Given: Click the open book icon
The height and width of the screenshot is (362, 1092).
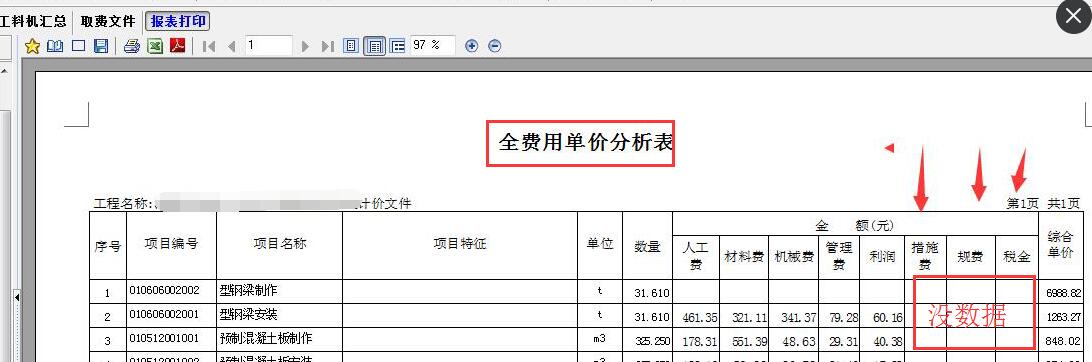Looking at the screenshot, I should point(55,46).
